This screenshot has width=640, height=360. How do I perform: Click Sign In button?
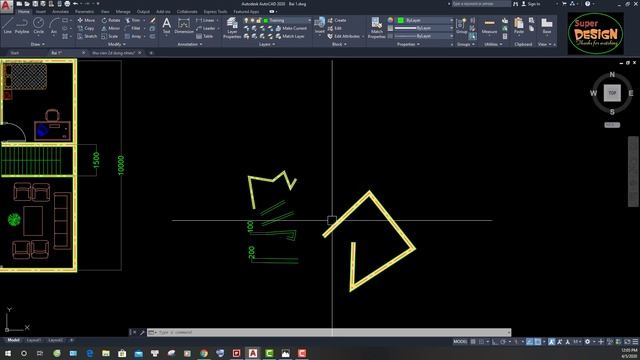pyautogui.click(x=531, y=4)
